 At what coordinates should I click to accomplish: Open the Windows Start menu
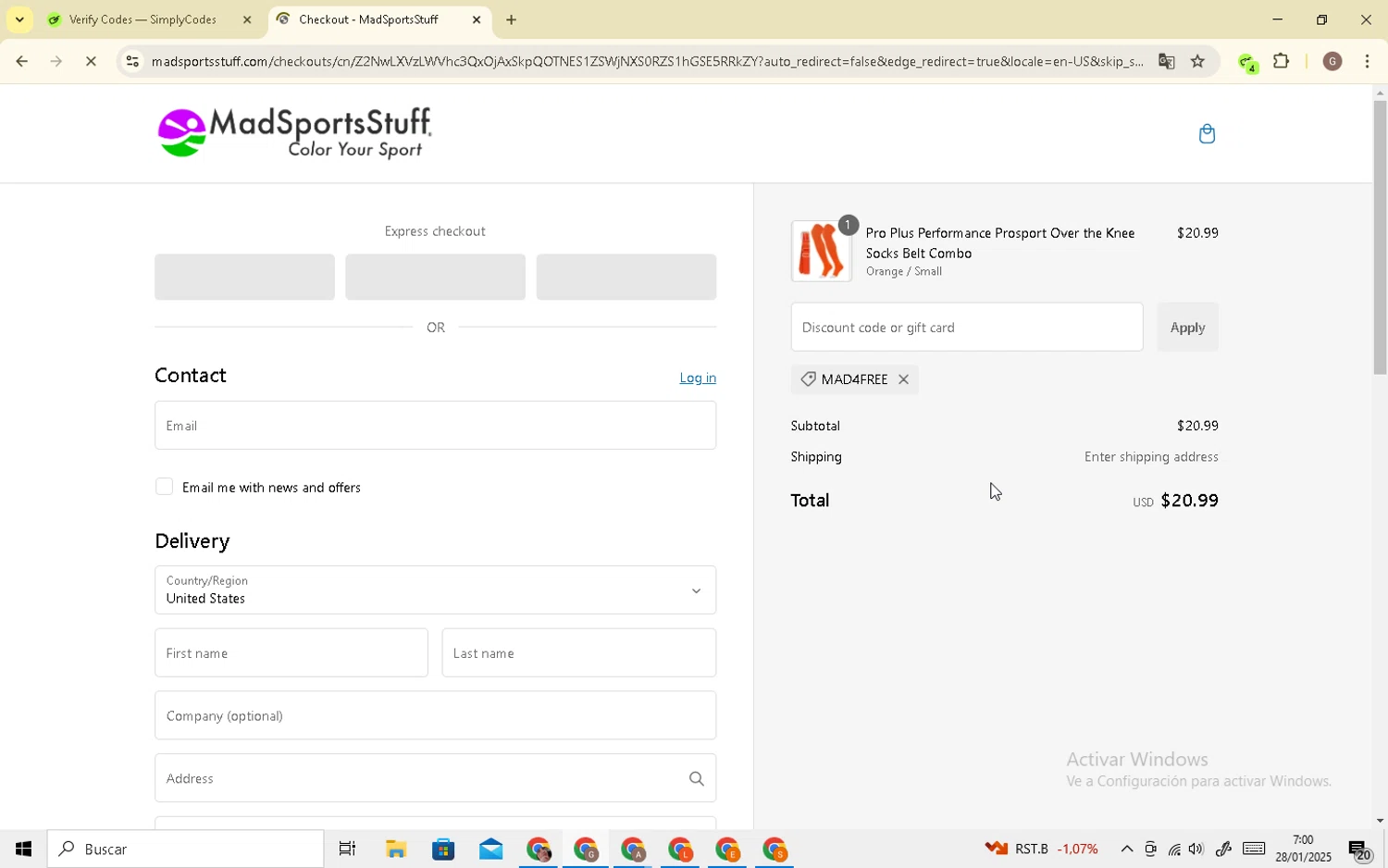click(23, 849)
